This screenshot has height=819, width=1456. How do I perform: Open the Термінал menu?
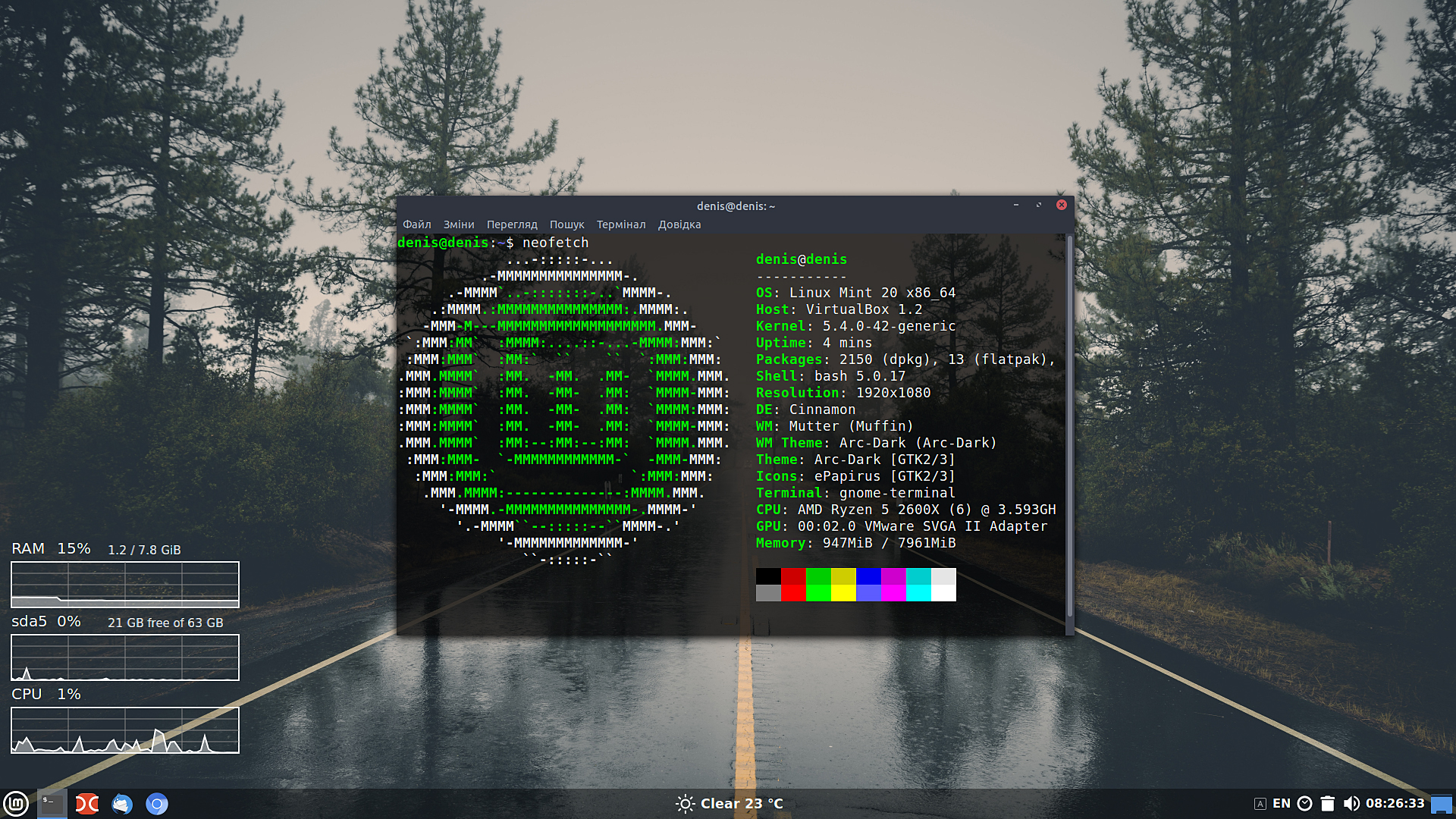pyautogui.click(x=621, y=224)
